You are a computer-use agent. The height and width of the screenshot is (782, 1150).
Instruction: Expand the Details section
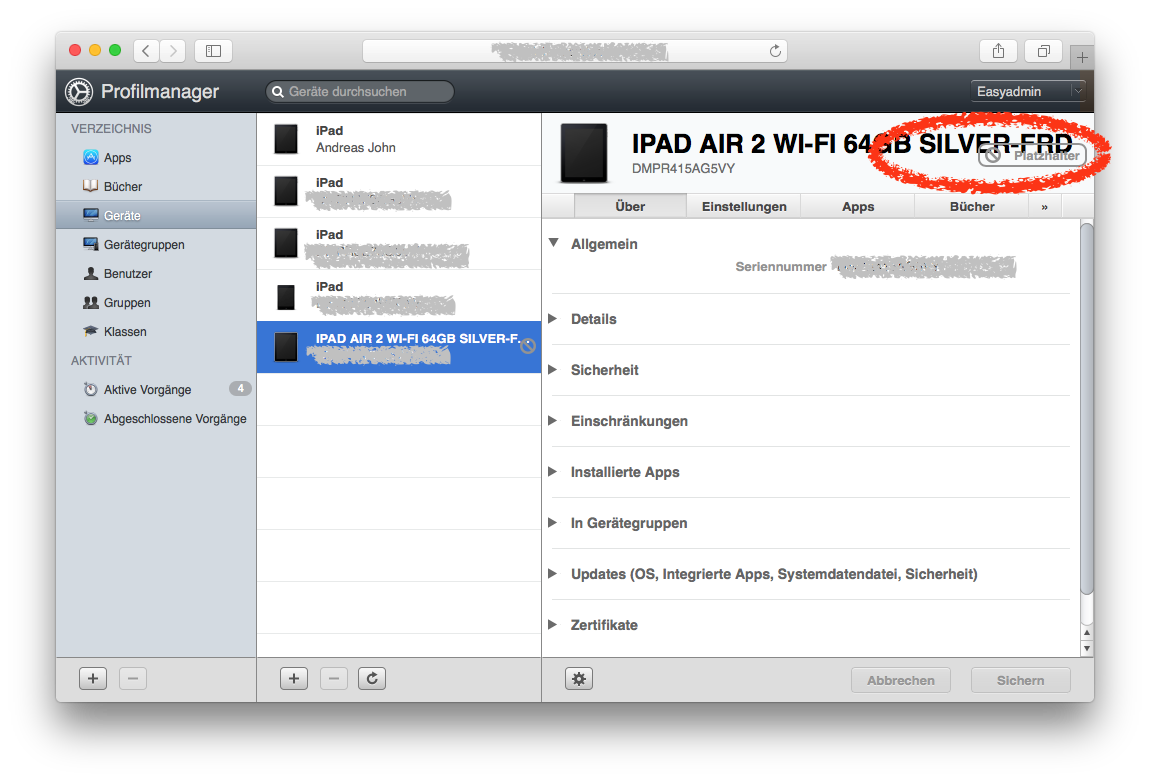pos(553,318)
